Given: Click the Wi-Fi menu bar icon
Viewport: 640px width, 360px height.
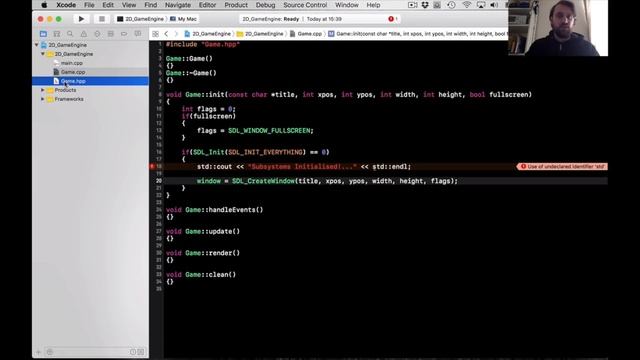Looking at the screenshot, I should pos(466,5).
